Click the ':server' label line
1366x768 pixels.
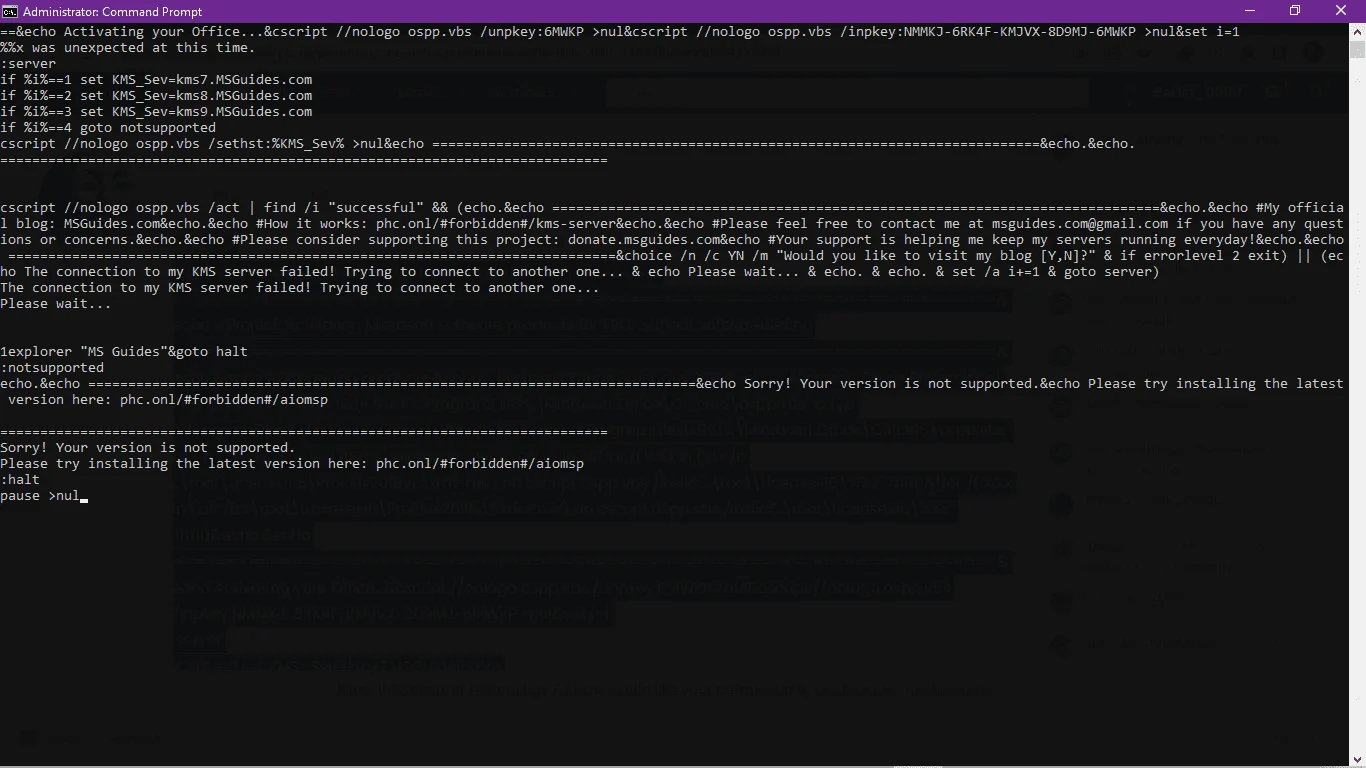click(x=28, y=64)
